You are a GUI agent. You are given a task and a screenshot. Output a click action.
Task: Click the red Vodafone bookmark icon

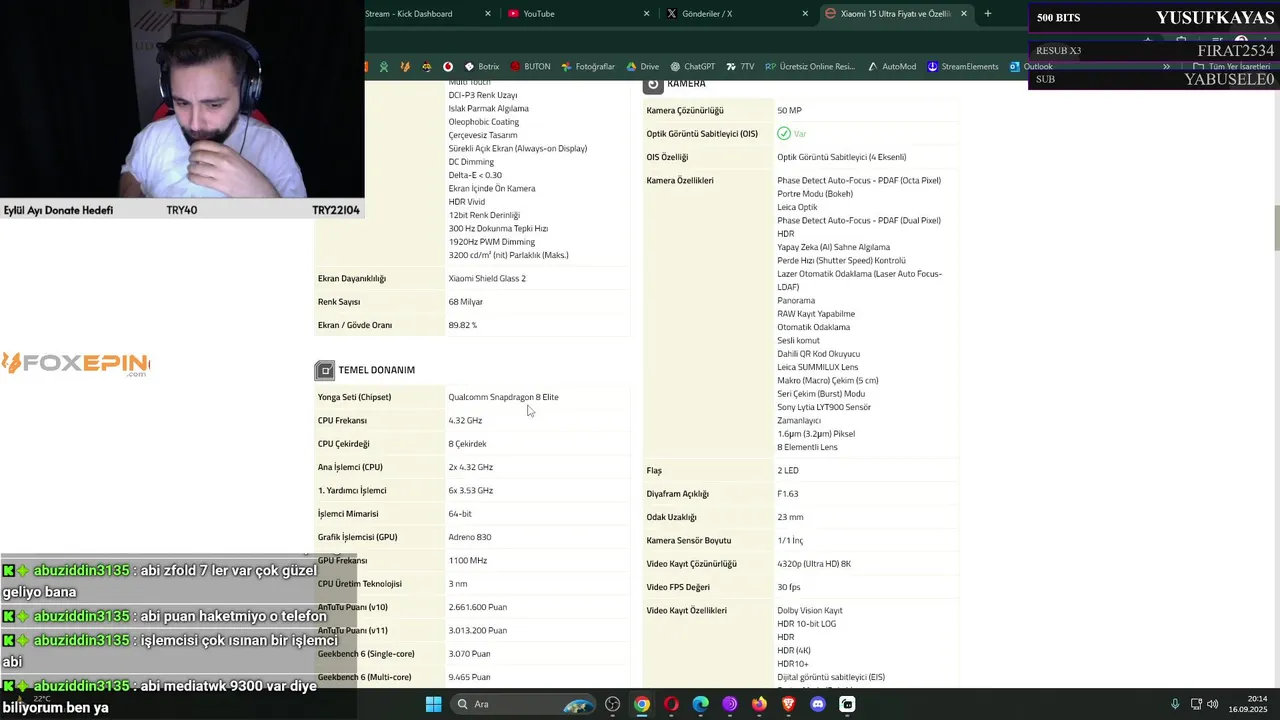[448, 67]
